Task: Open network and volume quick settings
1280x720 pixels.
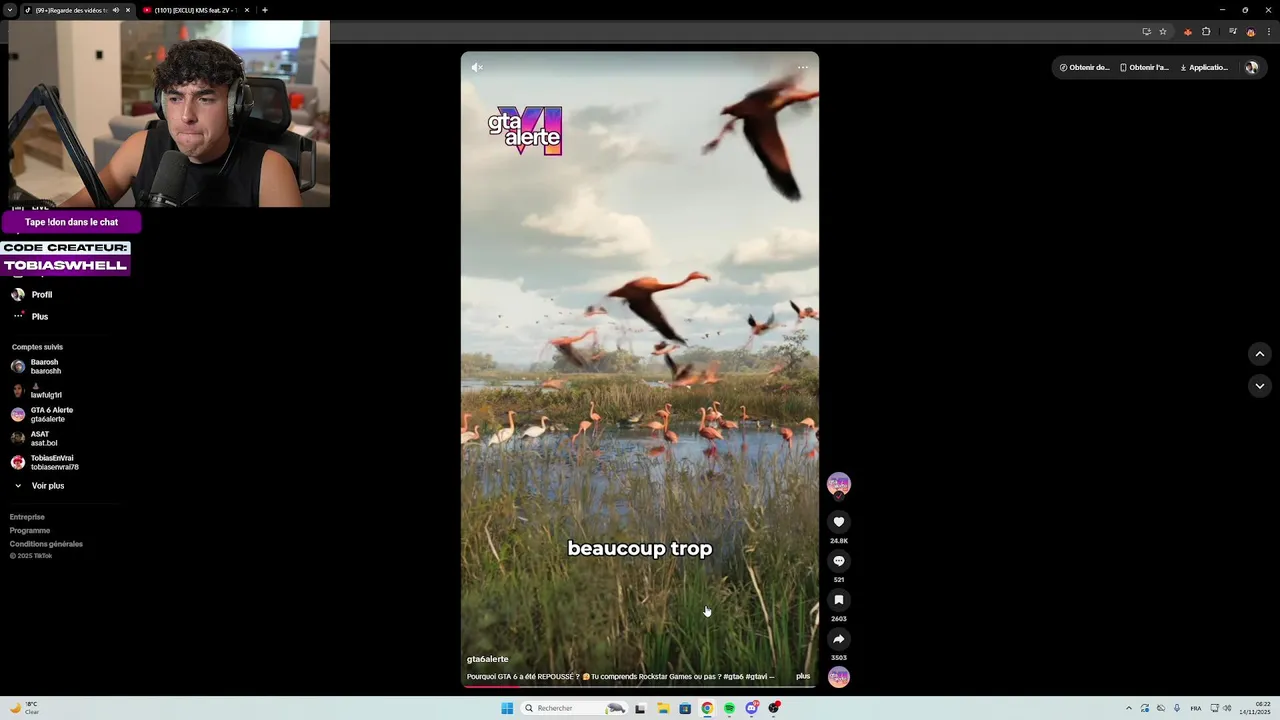Action: click(1221, 708)
